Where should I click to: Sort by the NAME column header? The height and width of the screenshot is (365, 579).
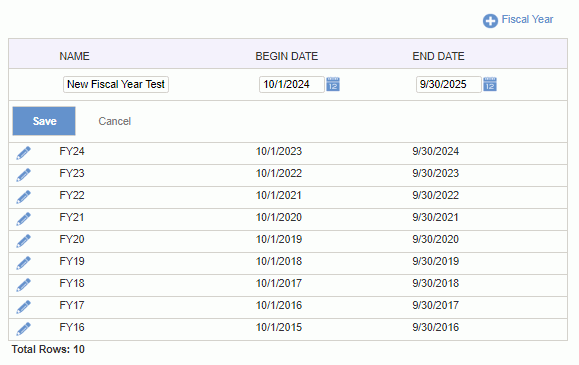point(74,56)
